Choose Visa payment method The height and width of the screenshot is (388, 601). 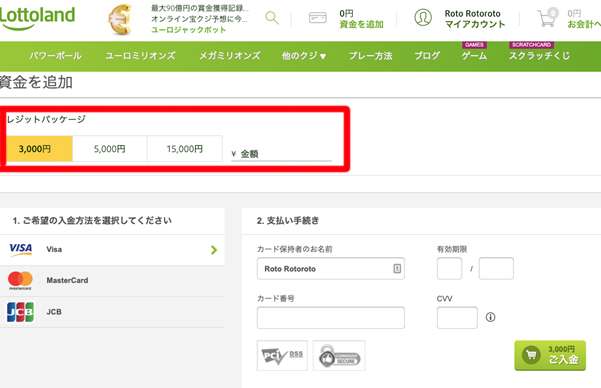pyautogui.click(x=112, y=250)
